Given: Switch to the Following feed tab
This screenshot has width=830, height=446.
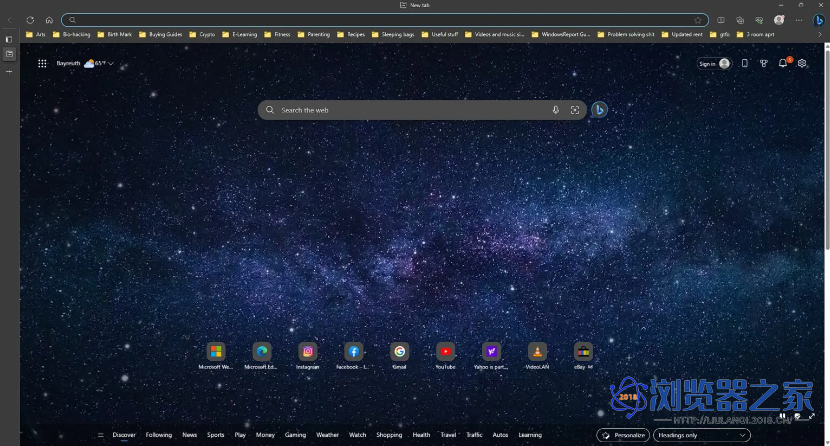Looking at the screenshot, I should pos(159,435).
